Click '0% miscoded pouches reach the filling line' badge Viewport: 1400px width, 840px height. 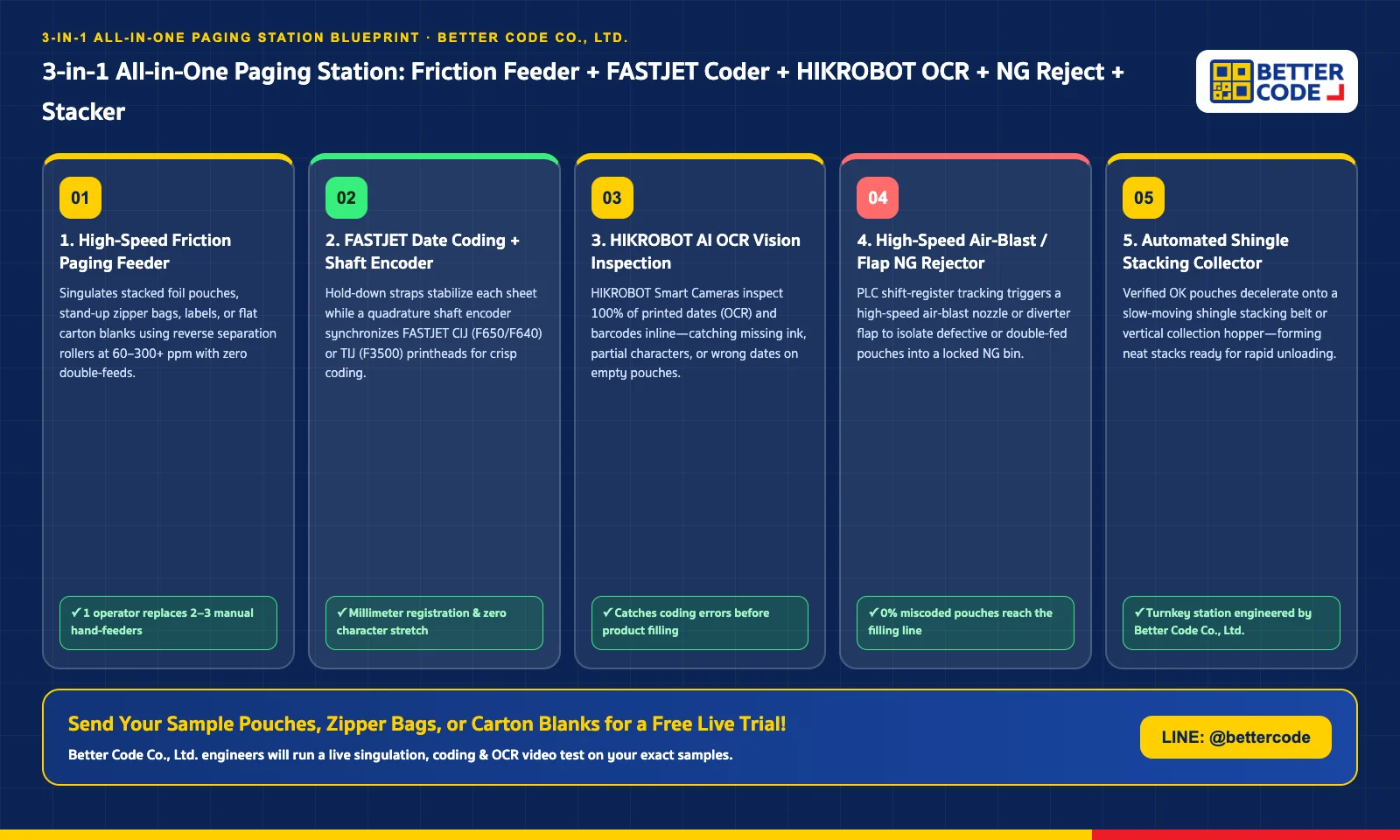pyautogui.click(x=965, y=622)
